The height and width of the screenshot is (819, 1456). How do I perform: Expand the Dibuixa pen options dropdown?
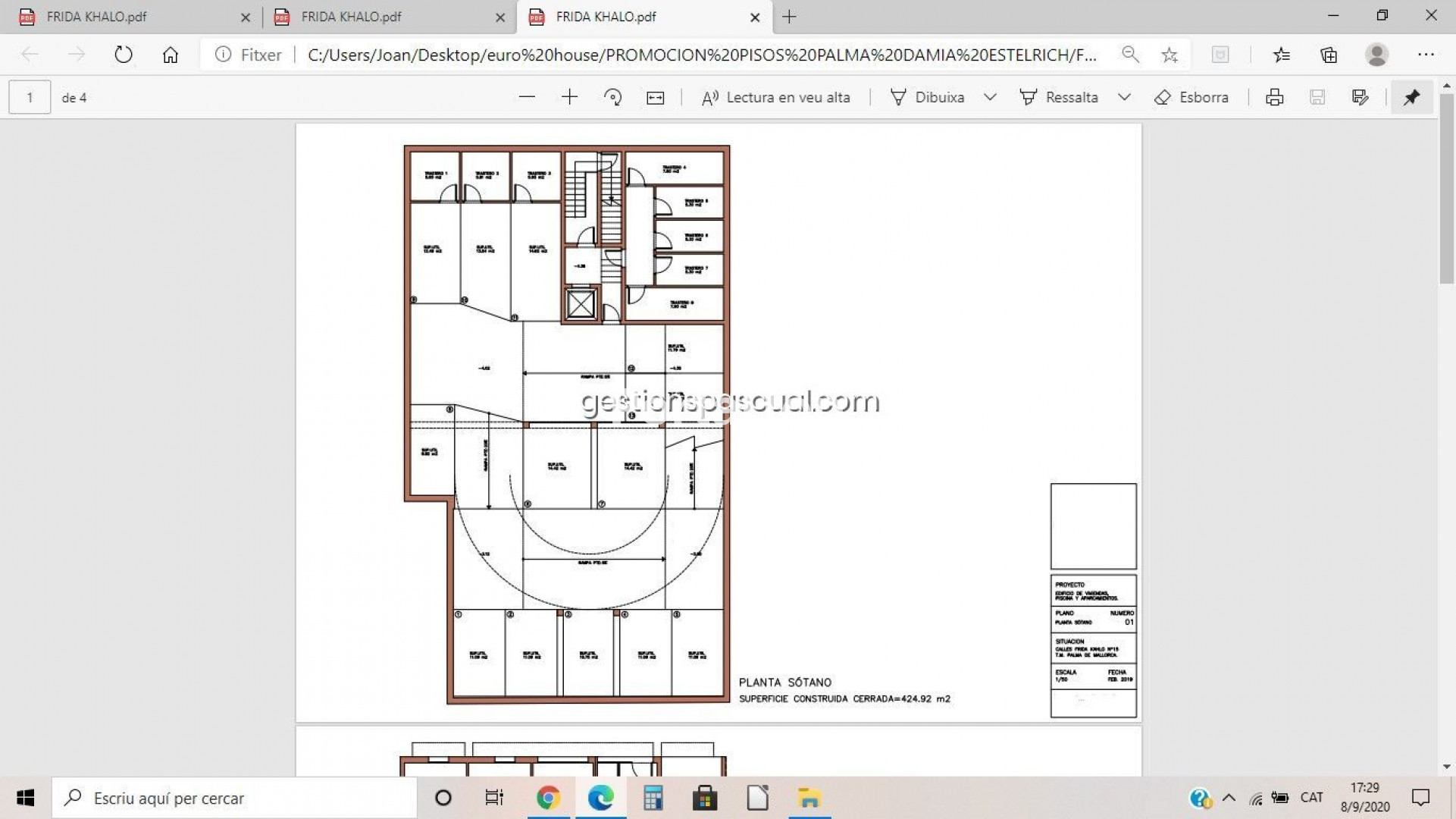pyautogui.click(x=990, y=97)
